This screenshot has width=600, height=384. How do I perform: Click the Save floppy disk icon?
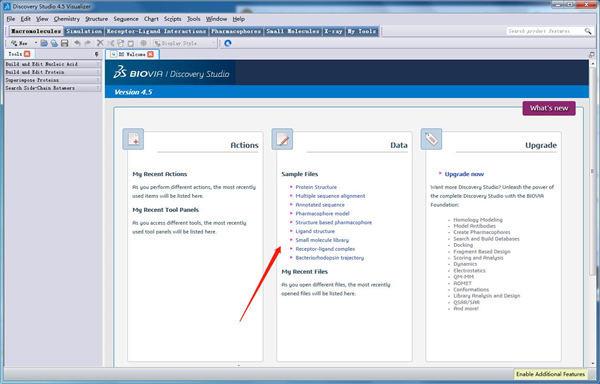point(65,44)
